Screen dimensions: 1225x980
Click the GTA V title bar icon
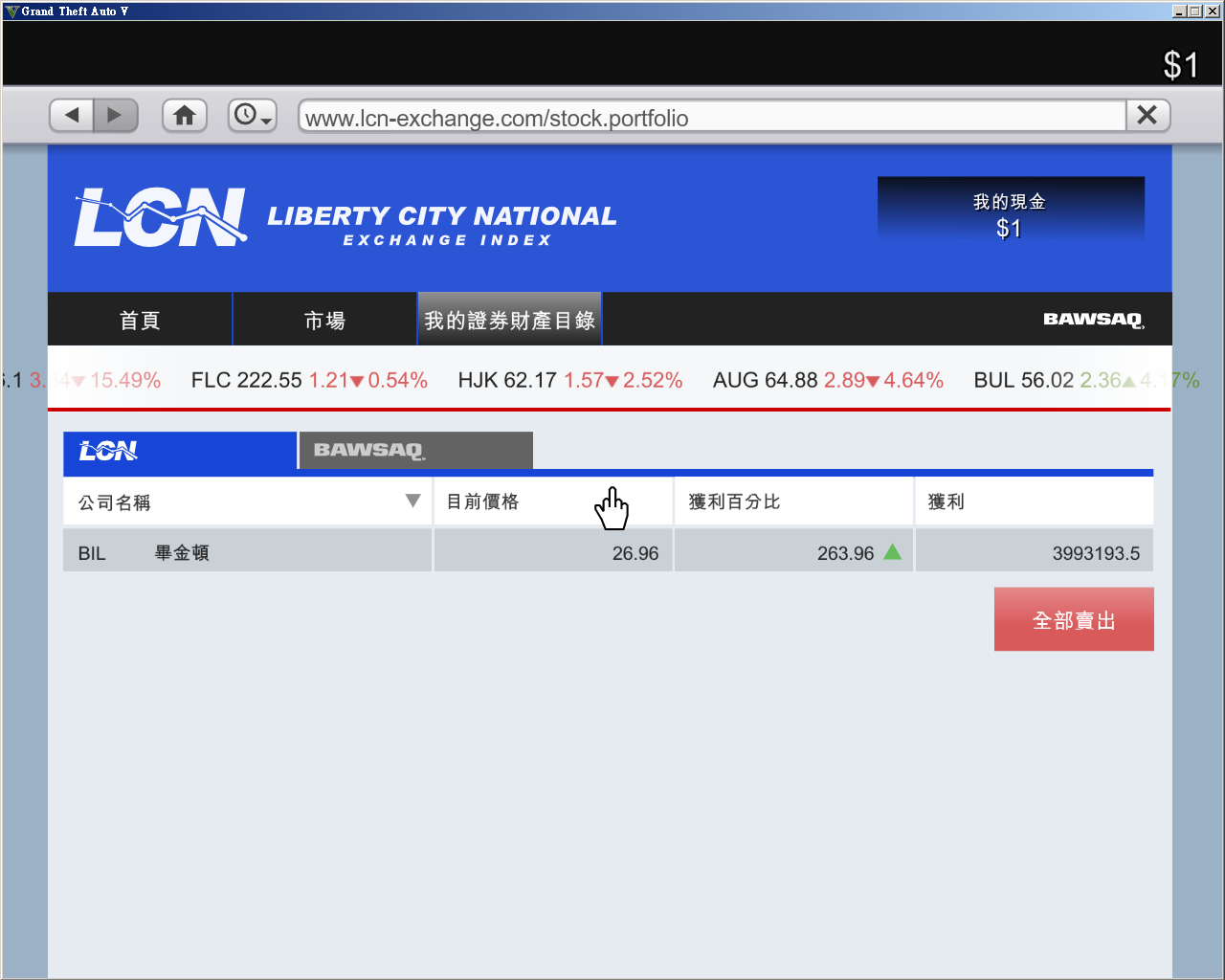coord(11,11)
